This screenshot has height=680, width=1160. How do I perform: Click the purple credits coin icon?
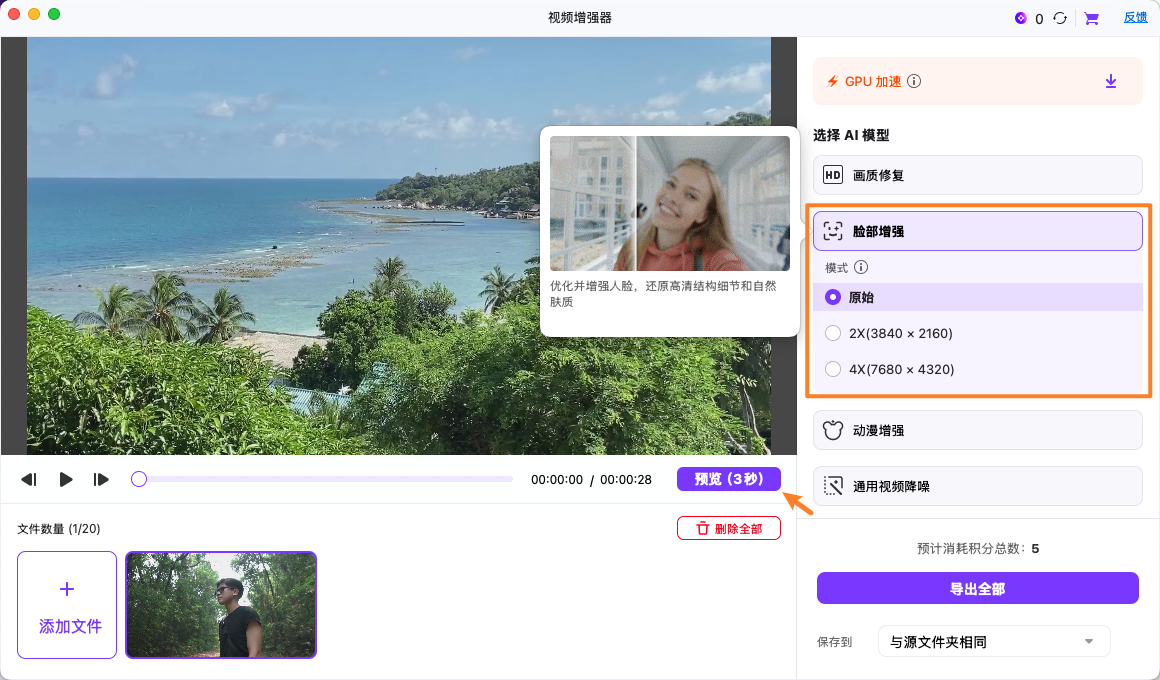(x=1020, y=18)
